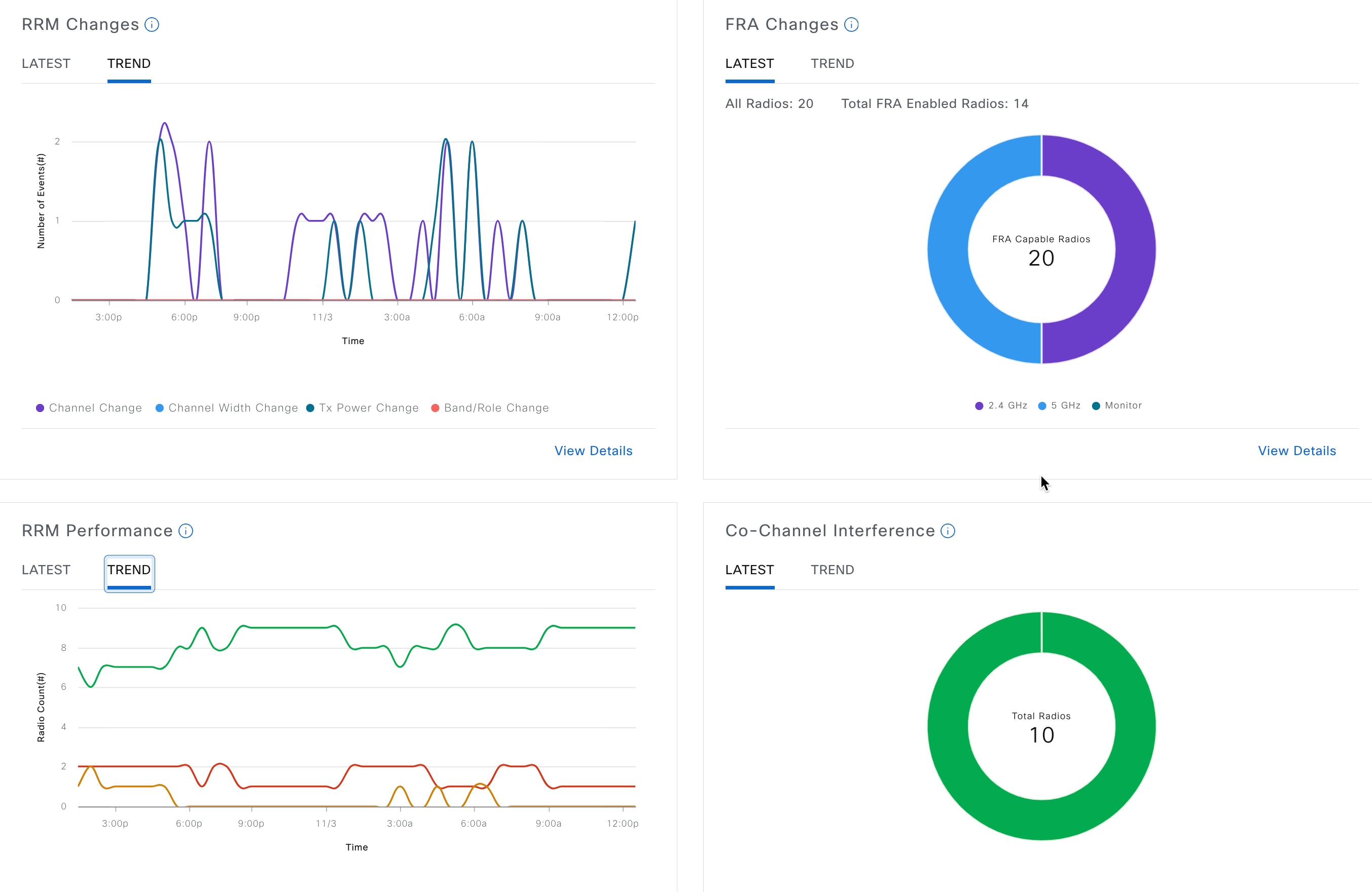Click the RRM Changes info icon
Viewport: 1372px width, 892px height.
[x=152, y=25]
